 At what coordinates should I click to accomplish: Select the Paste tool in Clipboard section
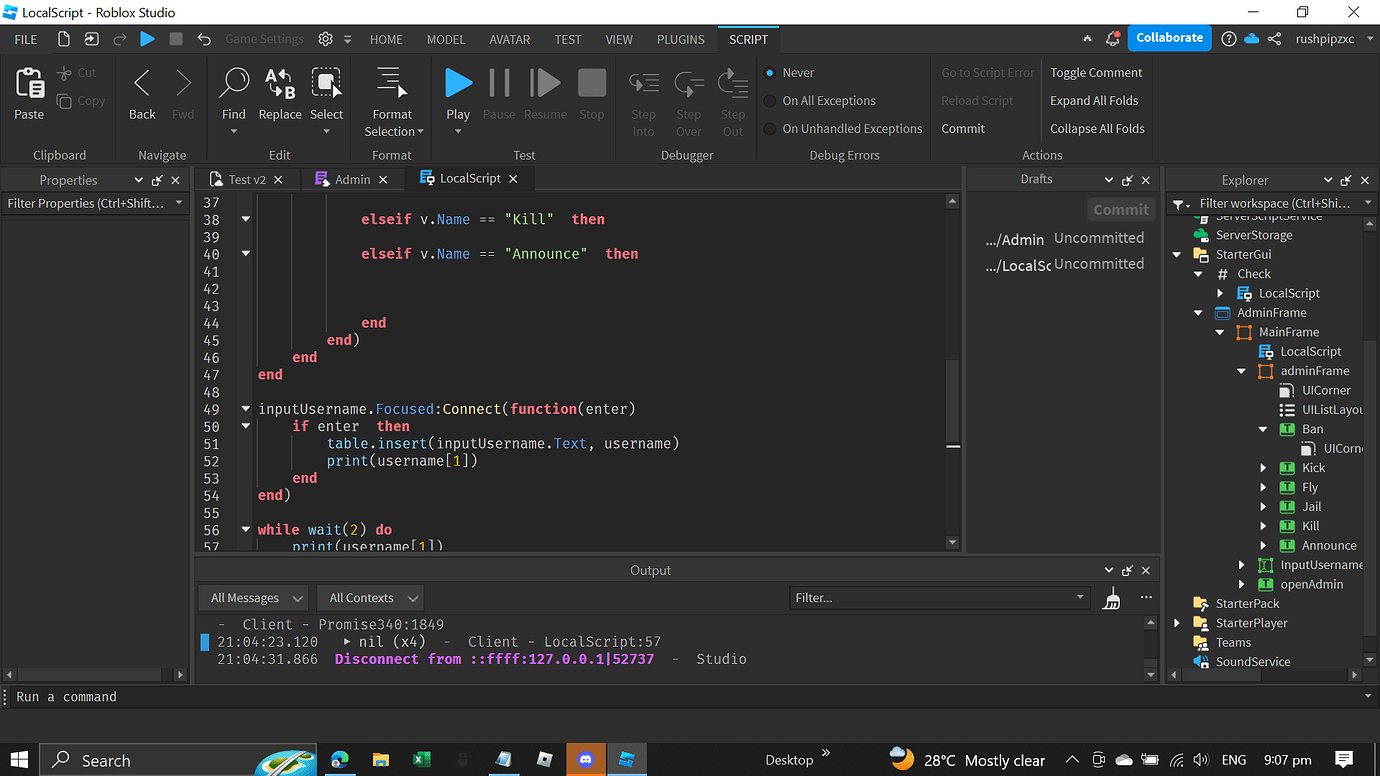pyautogui.click(x=28, y=95)
